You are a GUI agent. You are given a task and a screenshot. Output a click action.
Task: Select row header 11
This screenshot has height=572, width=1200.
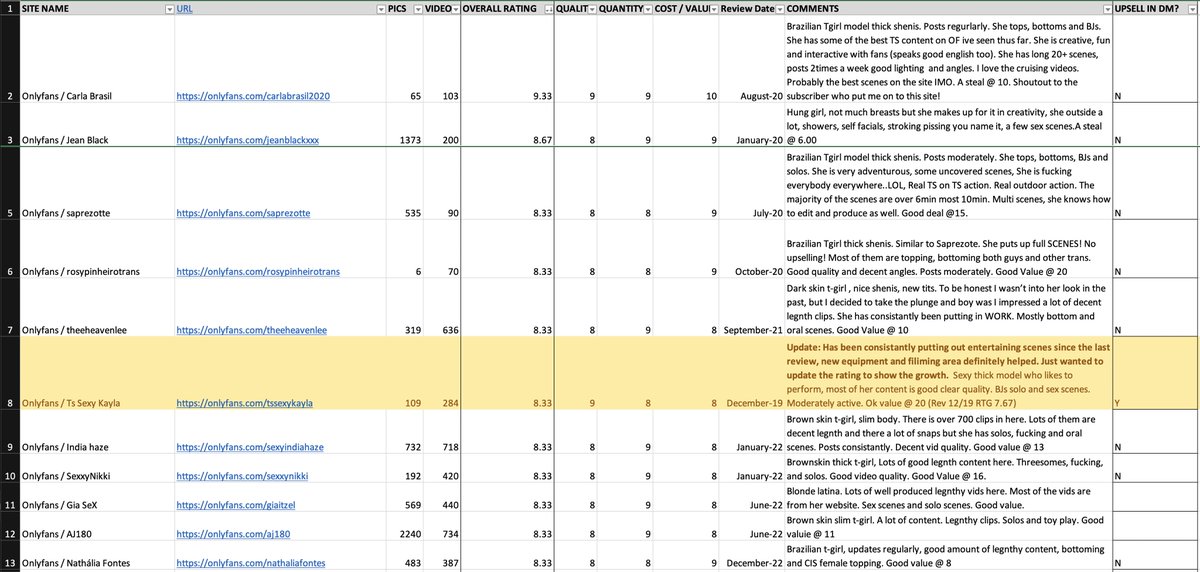click(9, 499)
